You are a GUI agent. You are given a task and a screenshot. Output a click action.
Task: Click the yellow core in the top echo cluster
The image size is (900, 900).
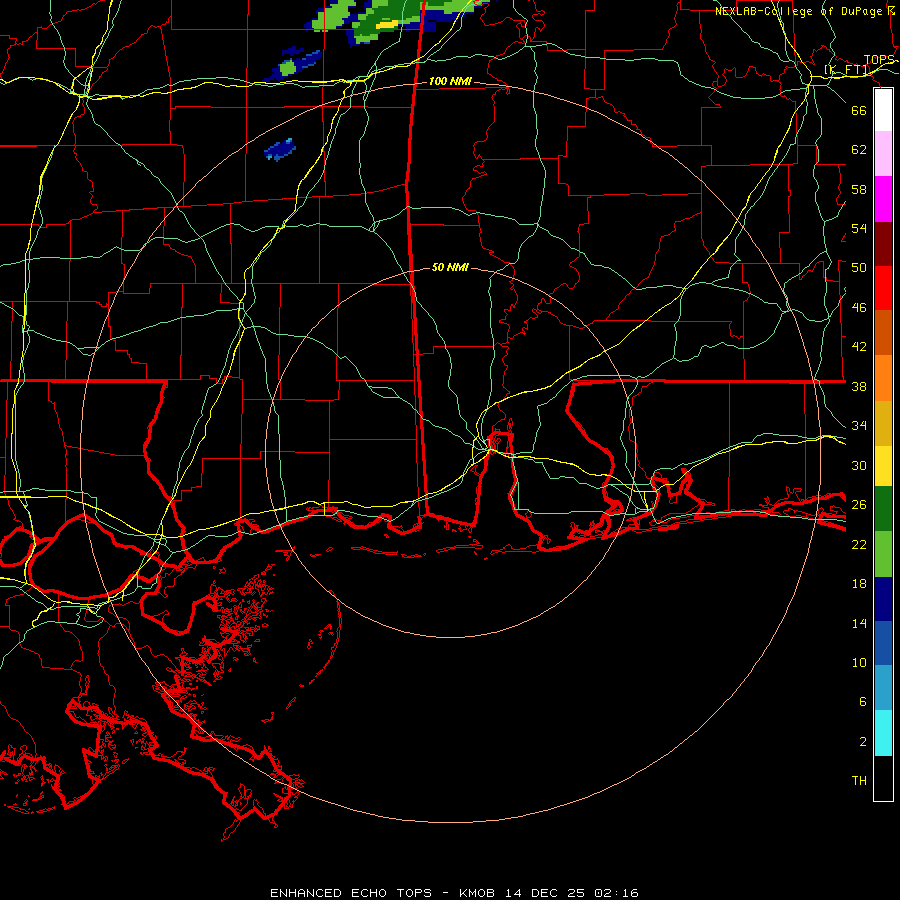pyautogui.click(x=387, y=25)
